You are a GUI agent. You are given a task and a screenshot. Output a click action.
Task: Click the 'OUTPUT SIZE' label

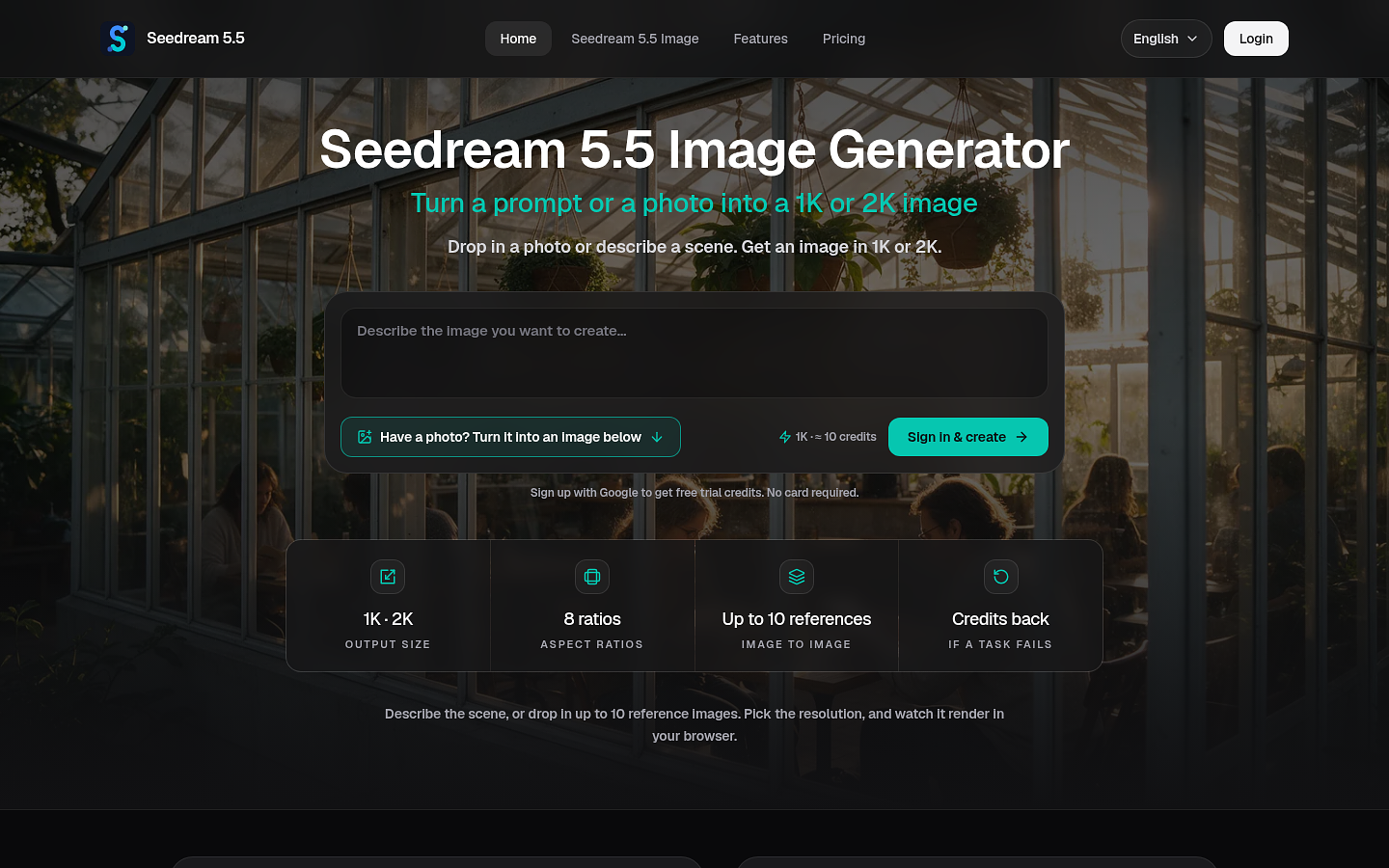(x=388, y=644)
